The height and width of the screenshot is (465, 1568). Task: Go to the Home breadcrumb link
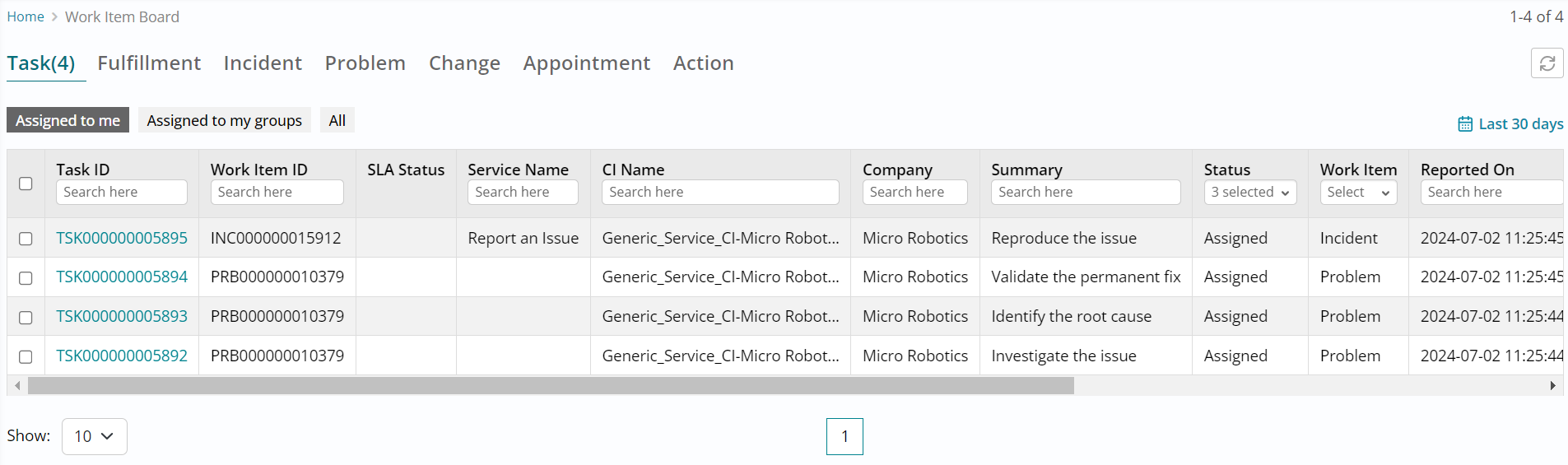tap(26, 17)
